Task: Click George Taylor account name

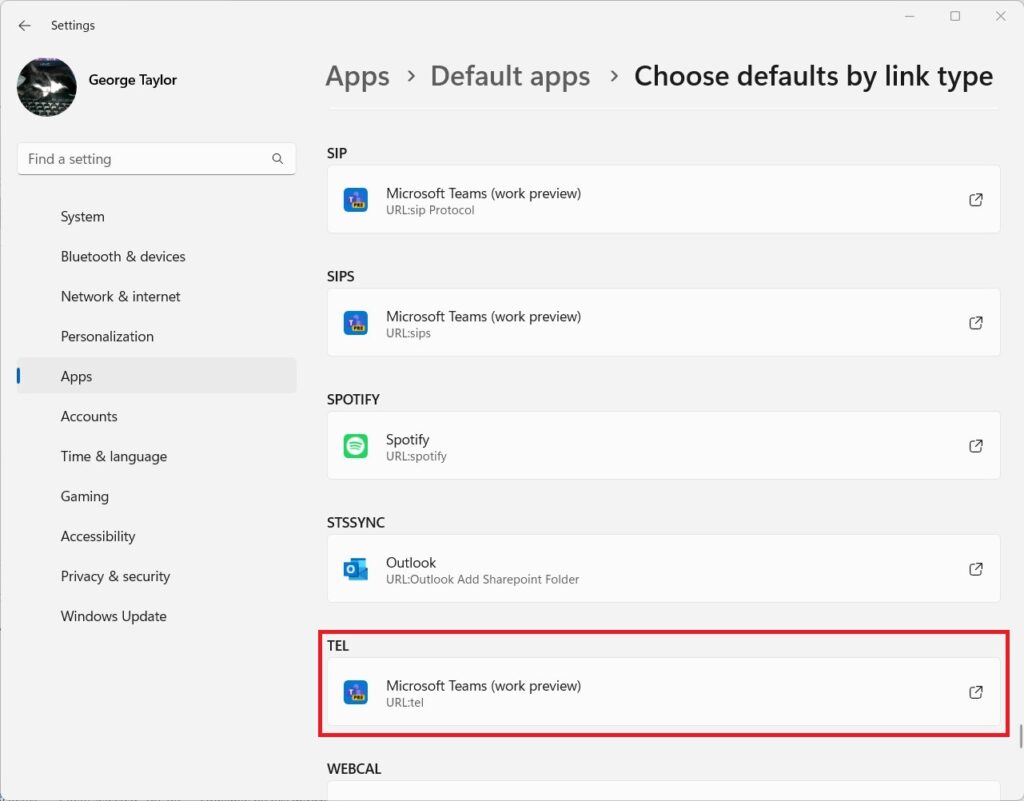Action: [x=133, y=80]
